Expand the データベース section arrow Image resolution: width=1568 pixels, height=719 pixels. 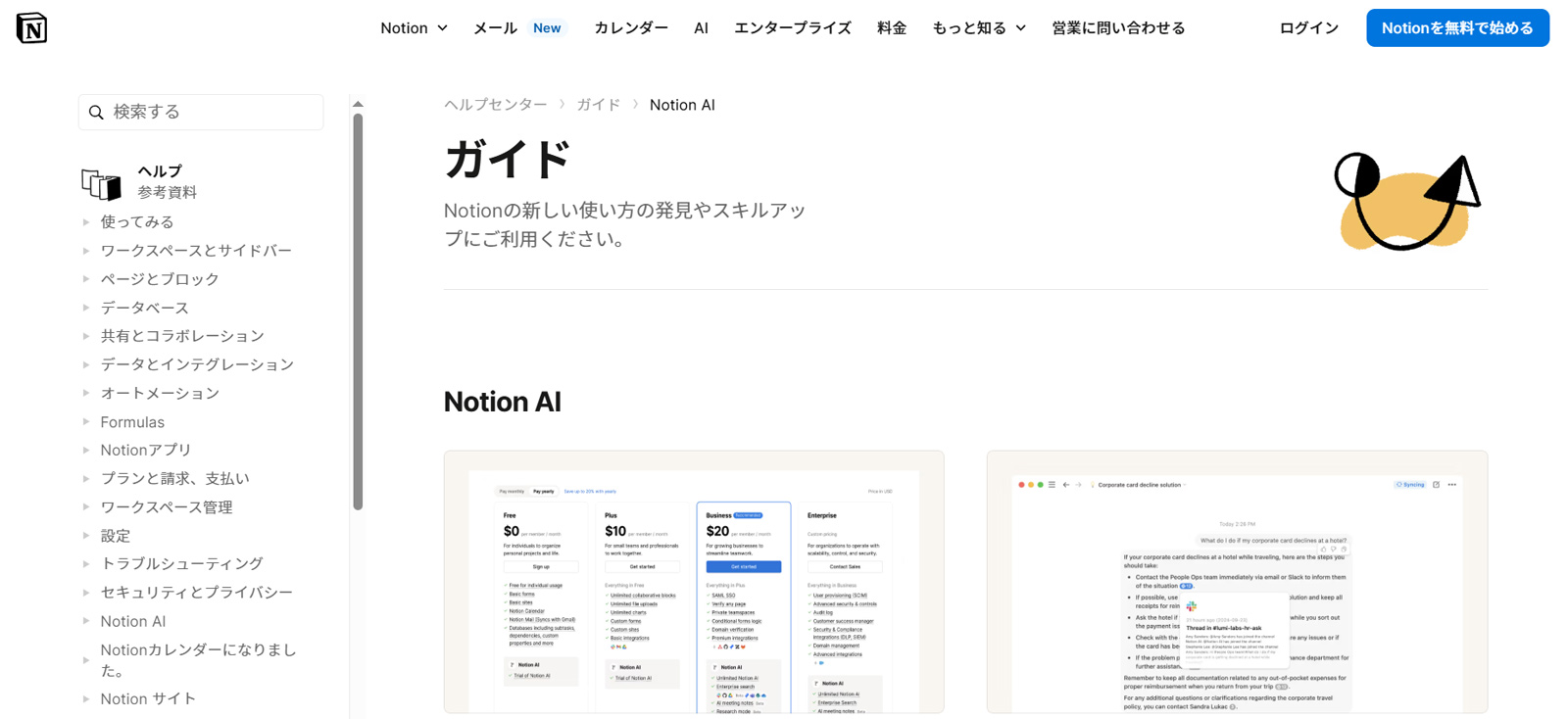click(x=86, y=308)
